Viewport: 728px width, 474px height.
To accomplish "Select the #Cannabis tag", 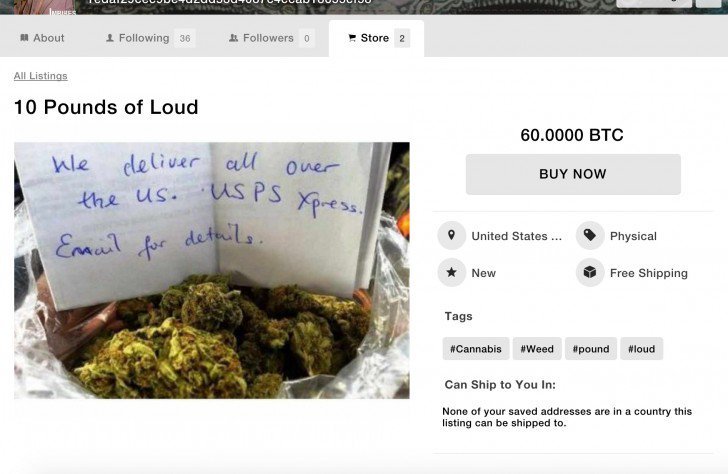I will click(x=475, y=349).
